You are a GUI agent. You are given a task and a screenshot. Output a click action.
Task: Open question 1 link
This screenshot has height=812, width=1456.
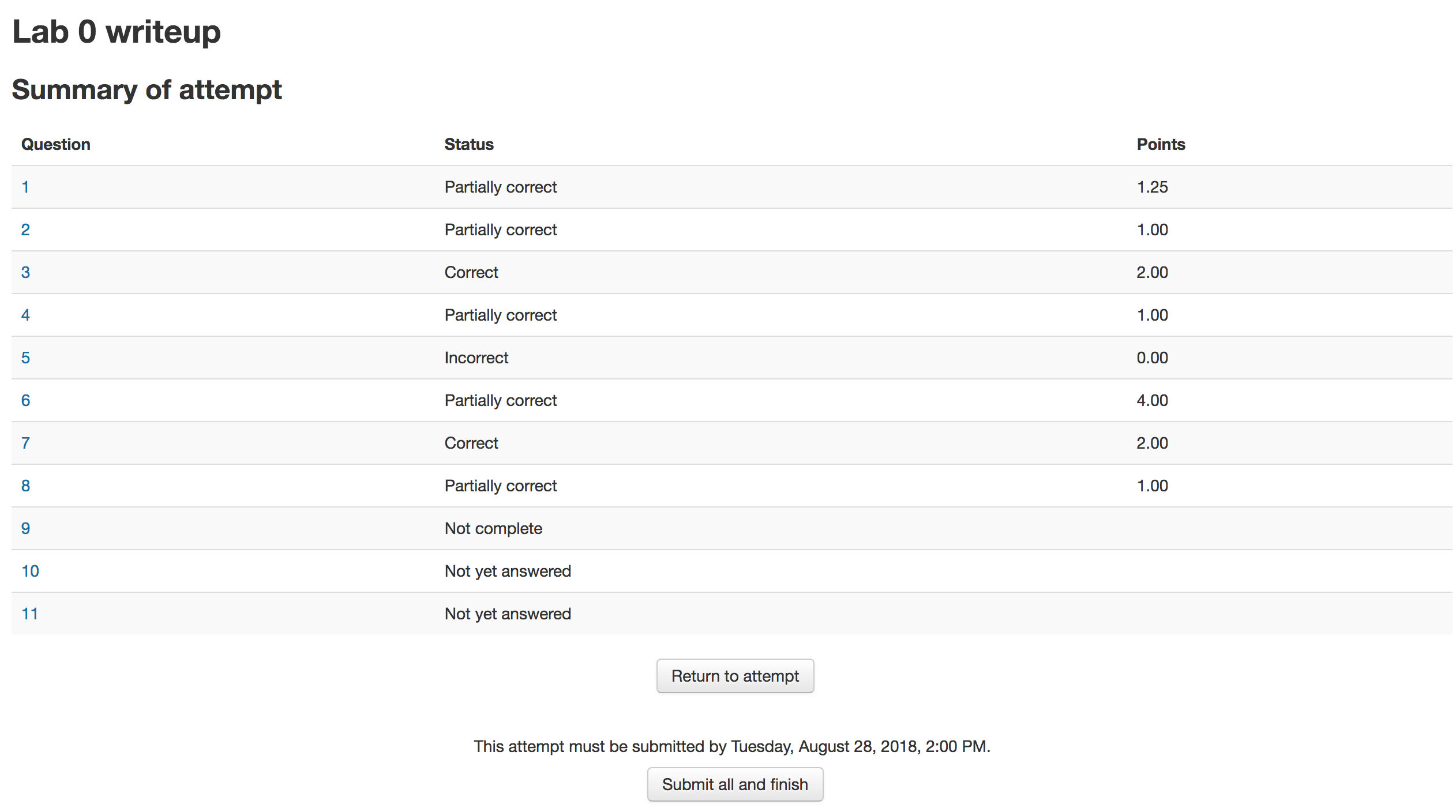click(25, 187)
